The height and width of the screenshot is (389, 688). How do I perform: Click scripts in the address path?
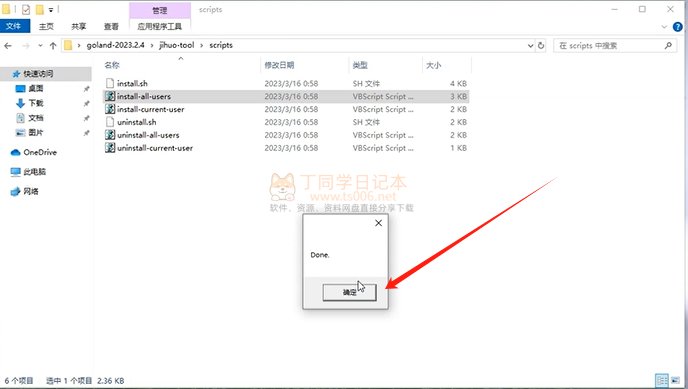221,45
